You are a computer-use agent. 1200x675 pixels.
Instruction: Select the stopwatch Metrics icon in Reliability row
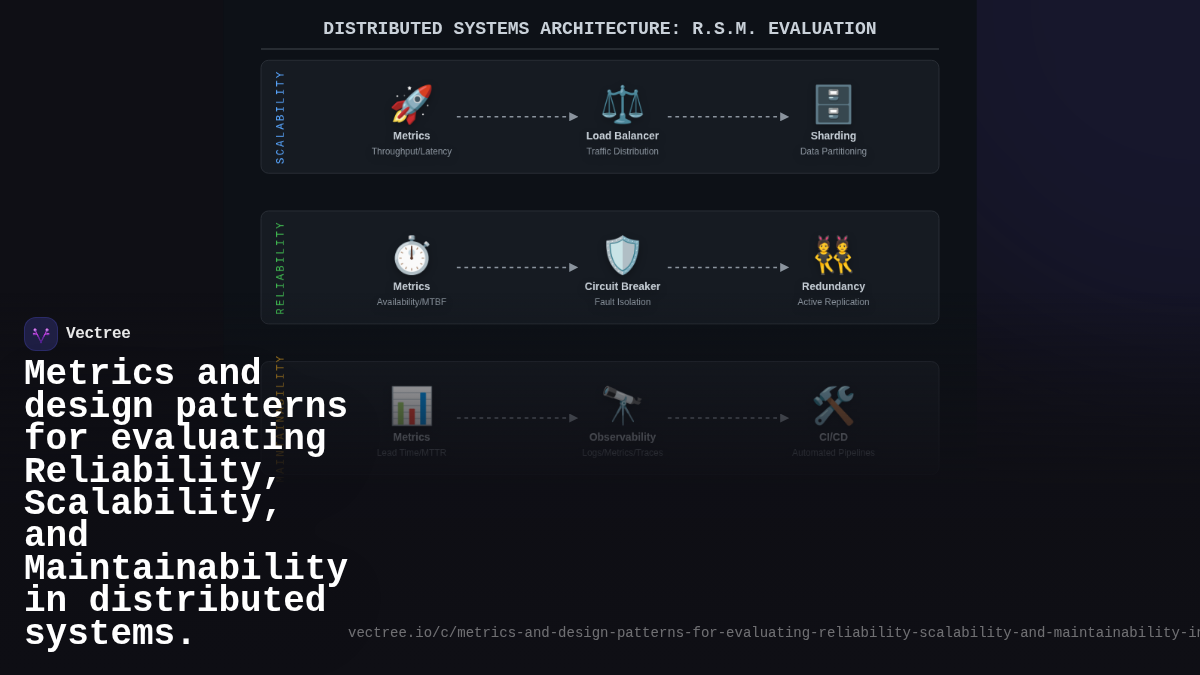point(411,255)
